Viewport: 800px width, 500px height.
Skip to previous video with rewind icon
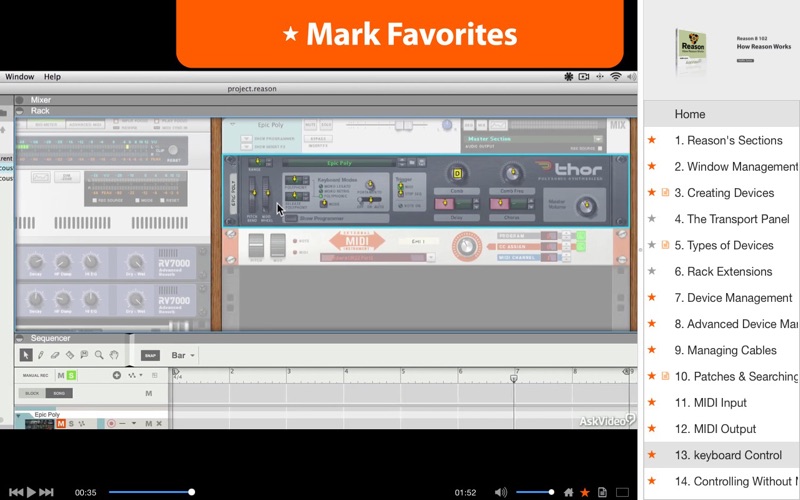(x=16, y=492)
